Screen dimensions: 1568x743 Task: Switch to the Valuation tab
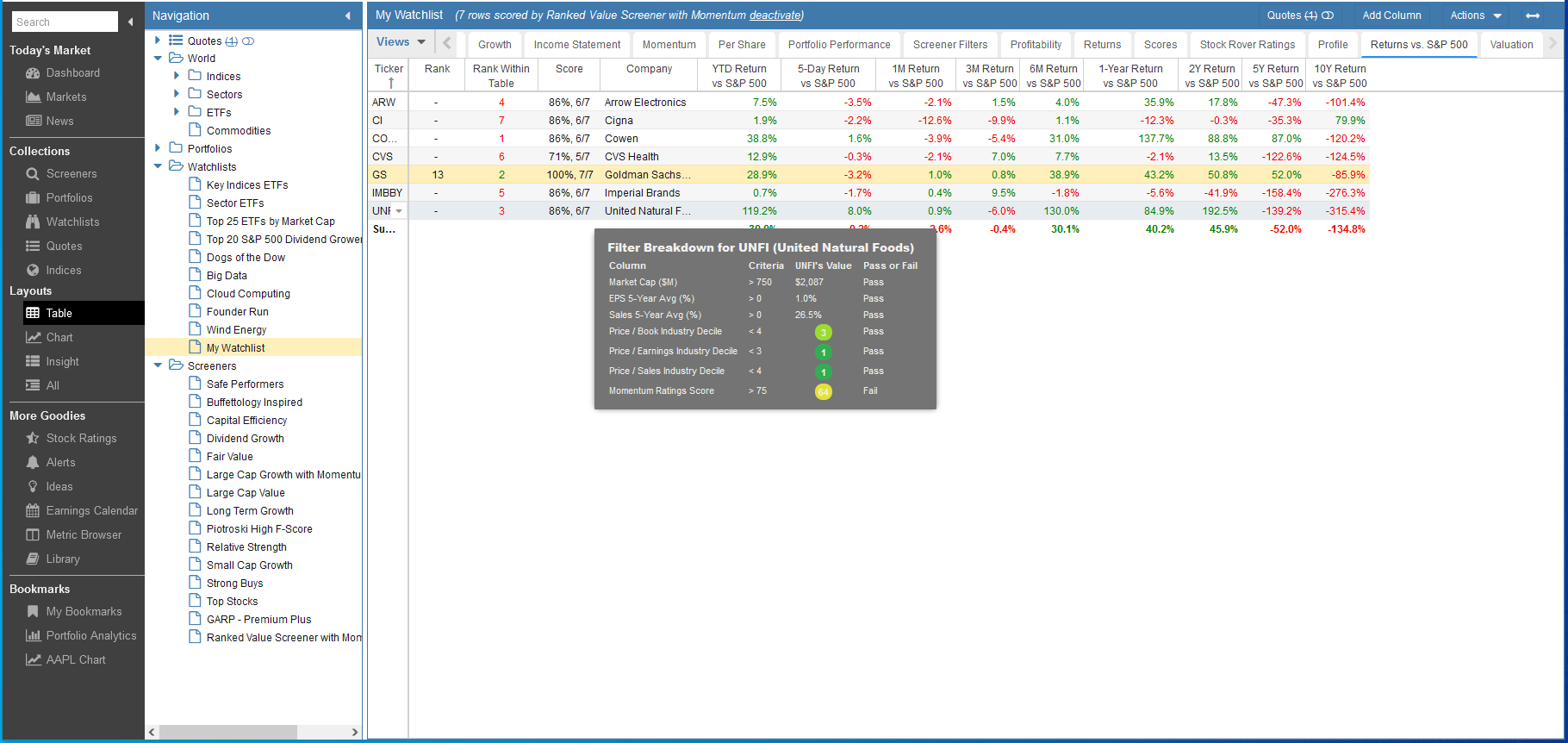(x=1511, y=45)
